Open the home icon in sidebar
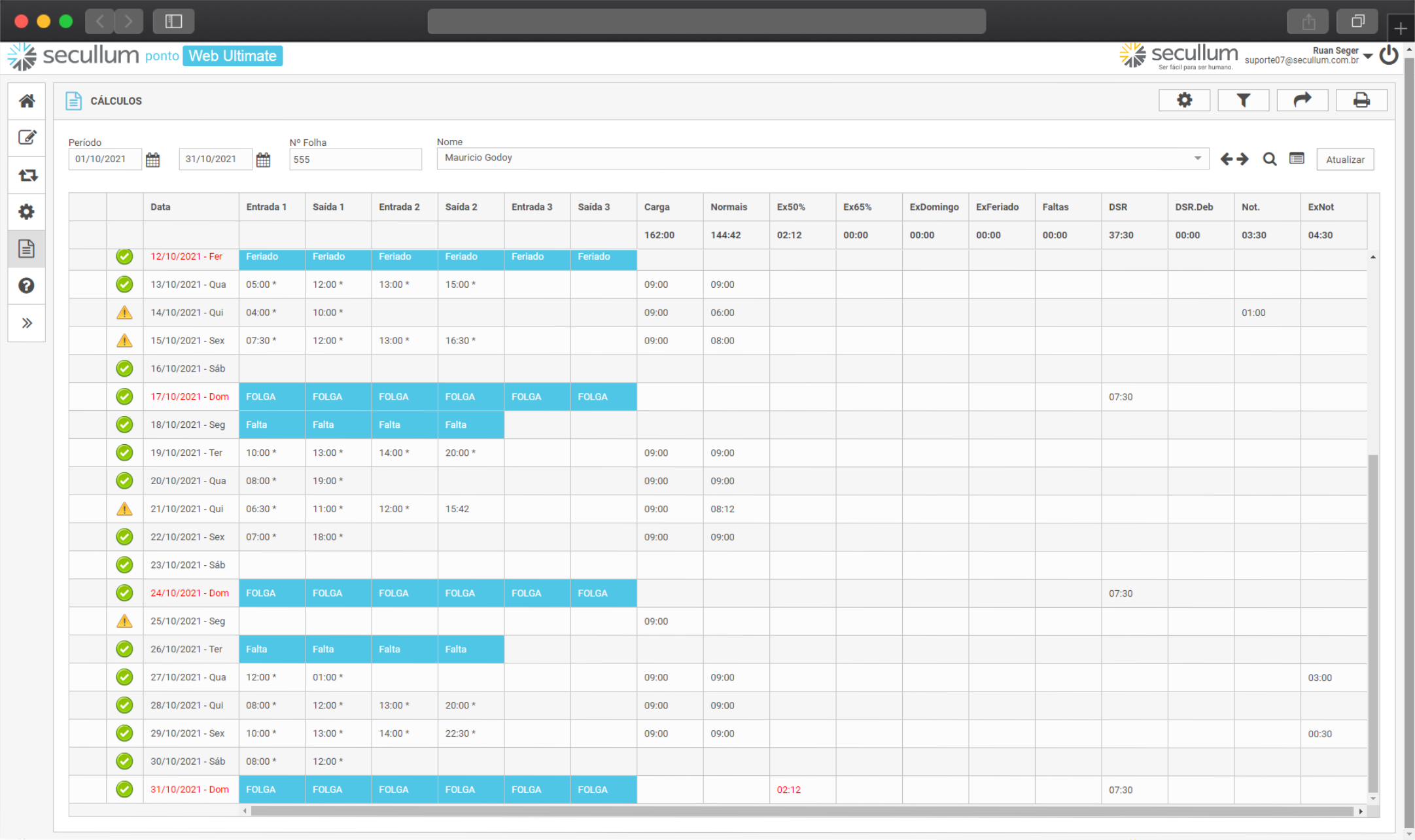This screenshot has height=840, width=1415. 27,101
